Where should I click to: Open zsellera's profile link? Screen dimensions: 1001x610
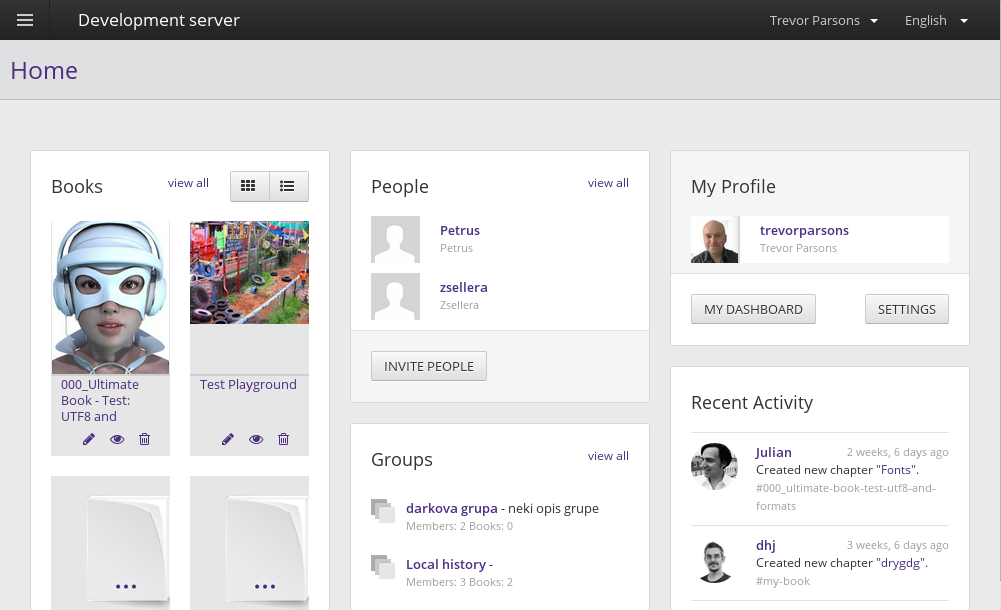463,287
